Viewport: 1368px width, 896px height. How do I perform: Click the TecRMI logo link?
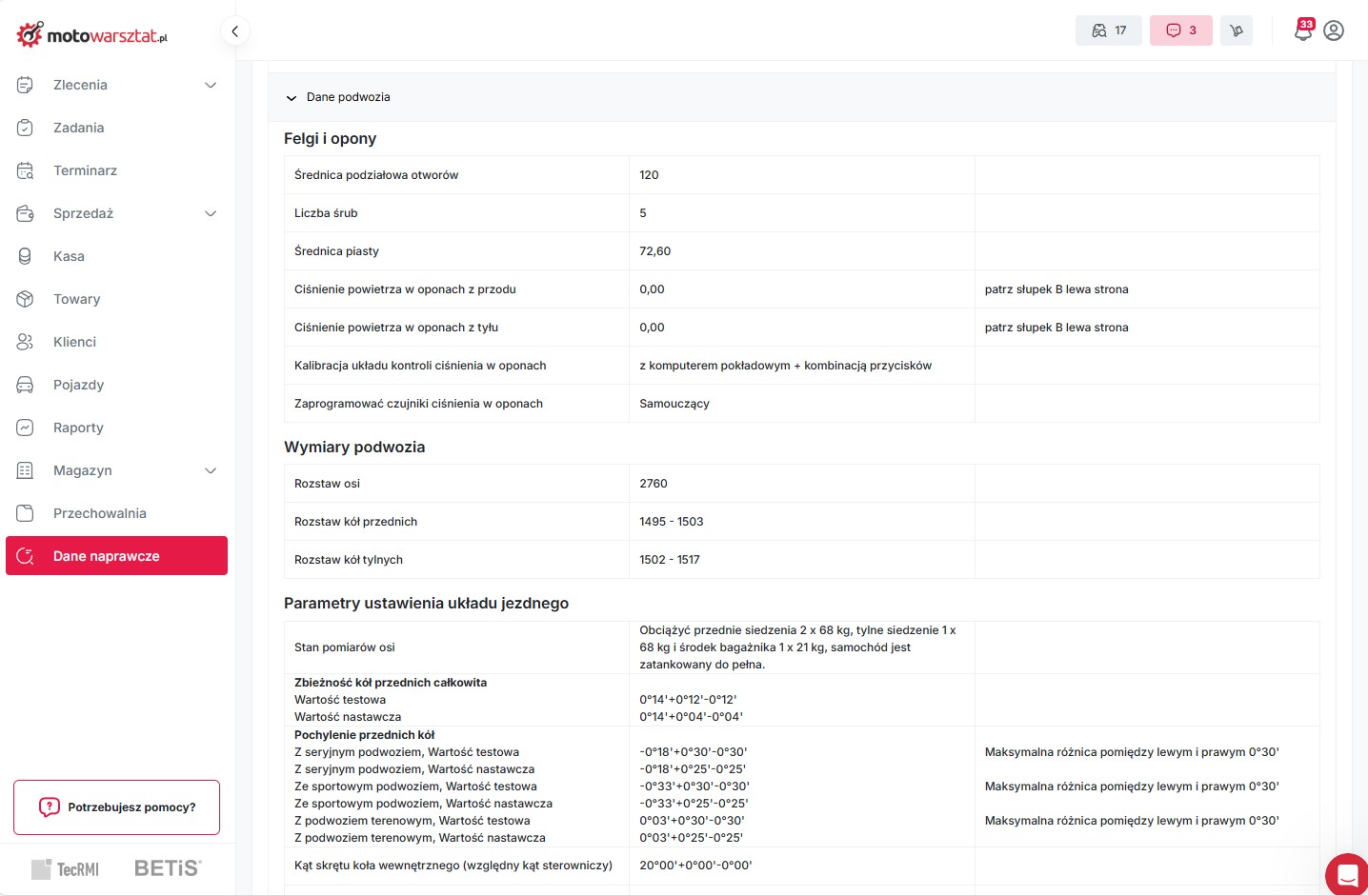pos(66,868)
